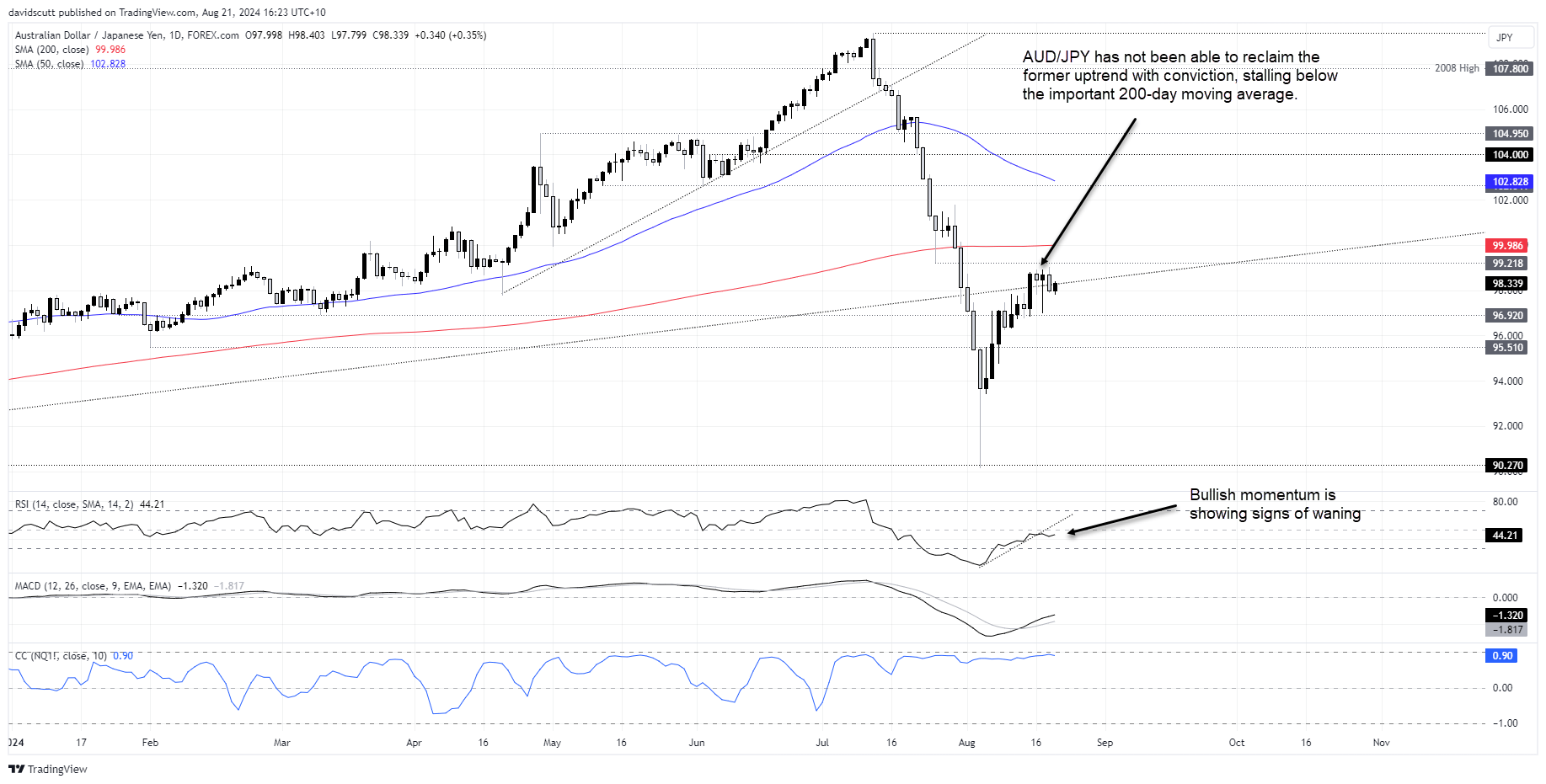Click the Nov date on the time axis
The image size is (1546, 784).
coord(1381,743)
